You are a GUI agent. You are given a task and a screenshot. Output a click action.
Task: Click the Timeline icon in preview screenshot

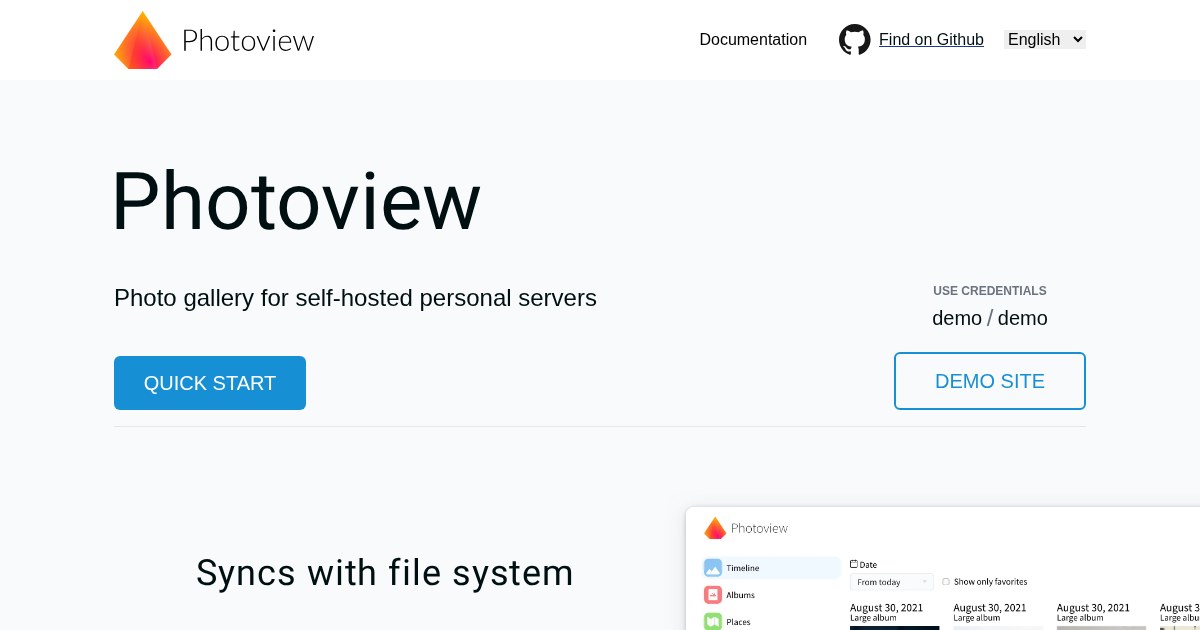713,568
